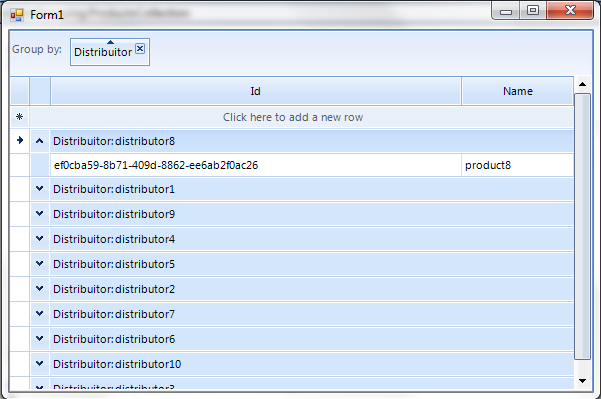Click the Form1 window icon

coord(17,15)
